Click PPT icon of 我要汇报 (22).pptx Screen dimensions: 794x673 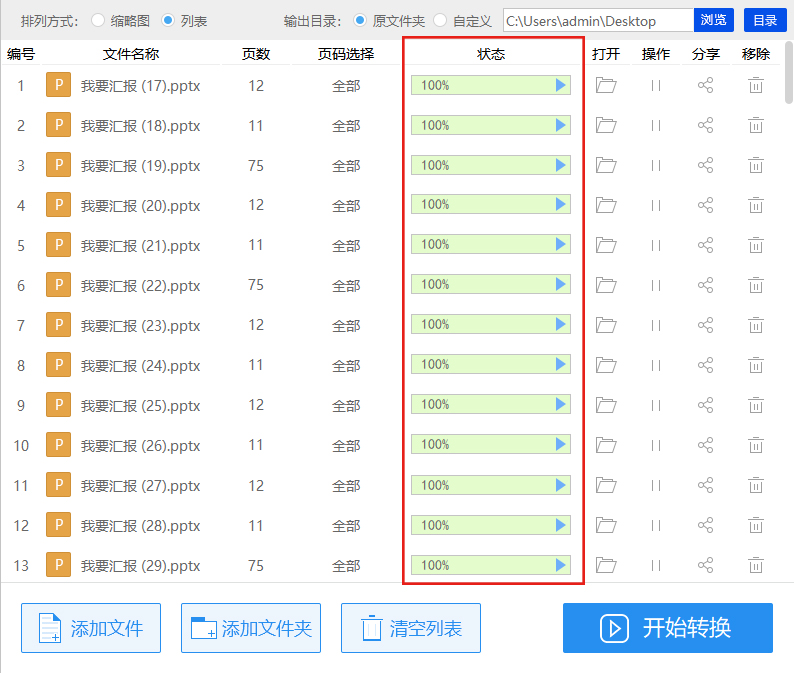tap(58, 285)
